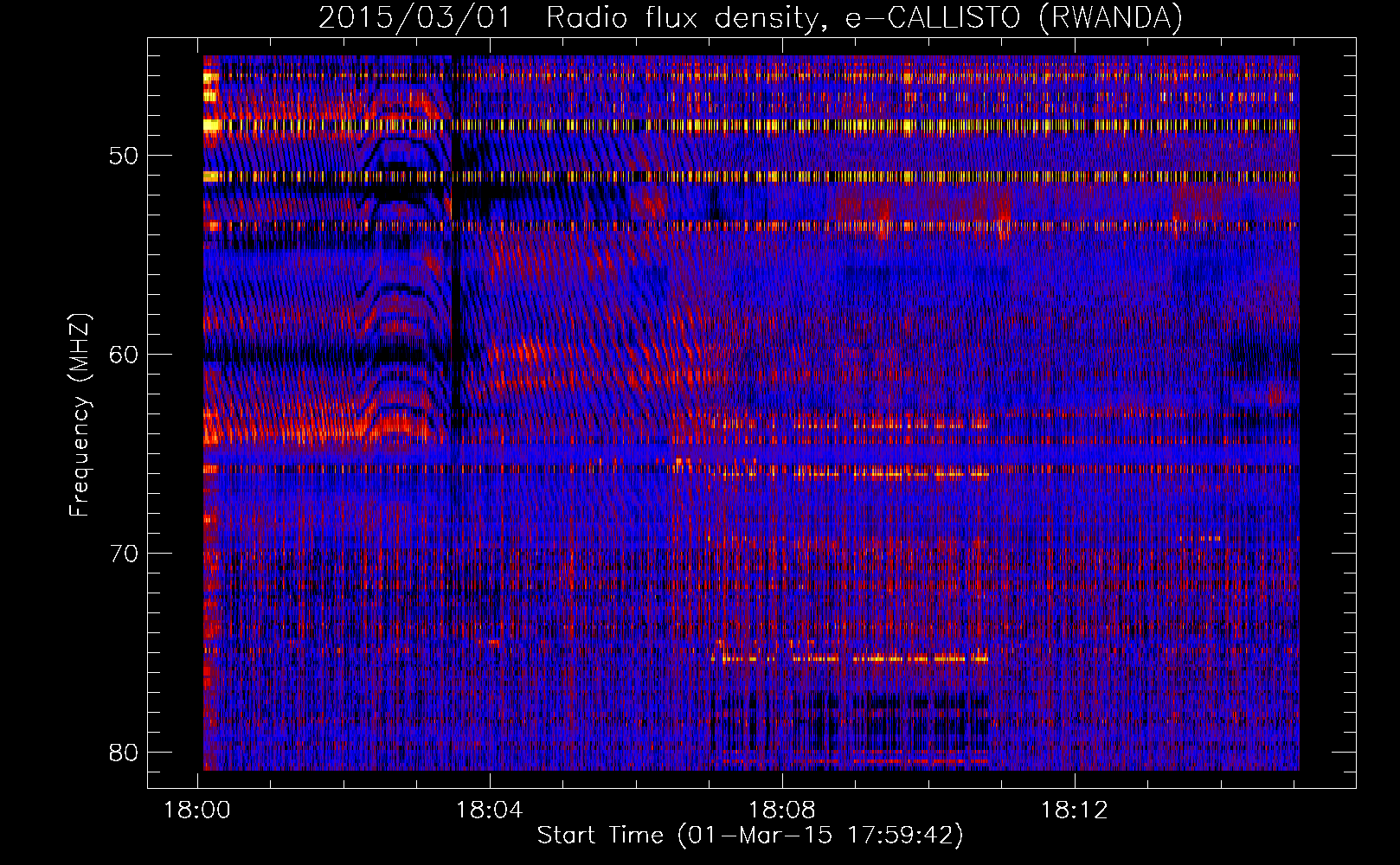1400x865 pixels.
Task: Click the 60 frequency tick label
Action: 125,355
